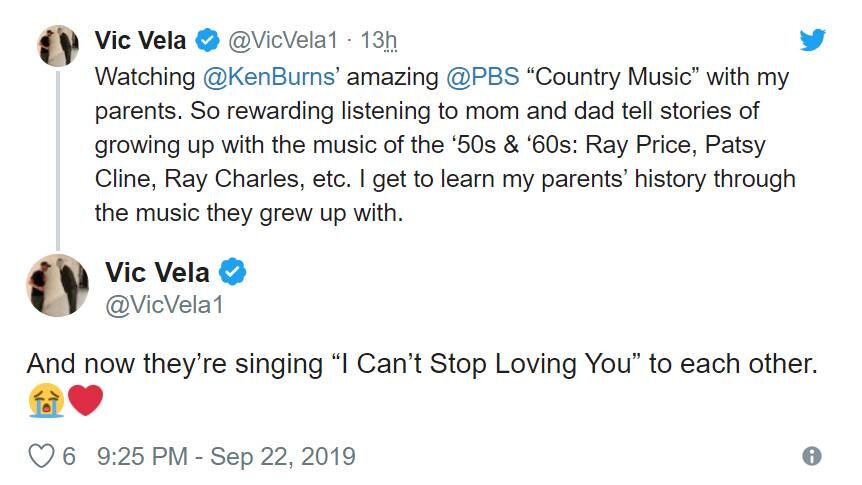Open @VicVela1 handle below the large name
Screen dimensions: 862x485
pos(164,305)
